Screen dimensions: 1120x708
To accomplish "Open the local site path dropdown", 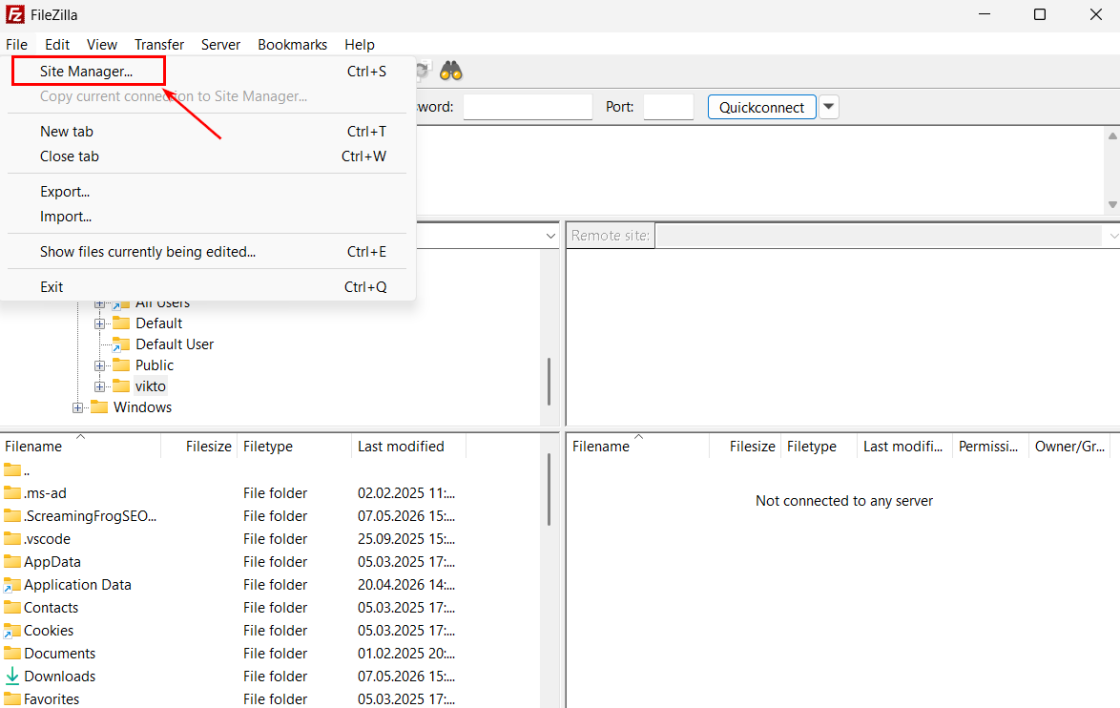I will [550, 236].
